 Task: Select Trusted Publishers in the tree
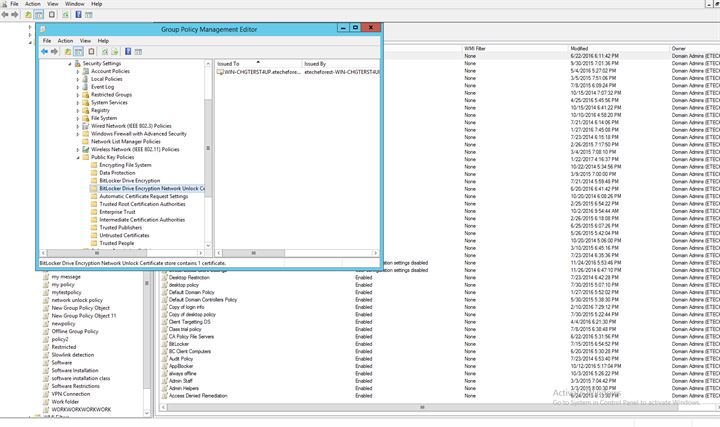pos(119,227)
